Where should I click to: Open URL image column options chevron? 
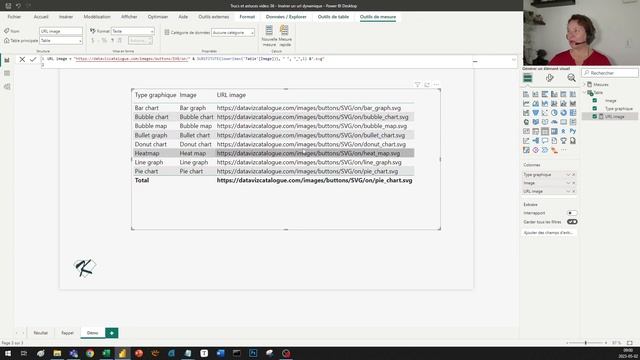(568, 191)
